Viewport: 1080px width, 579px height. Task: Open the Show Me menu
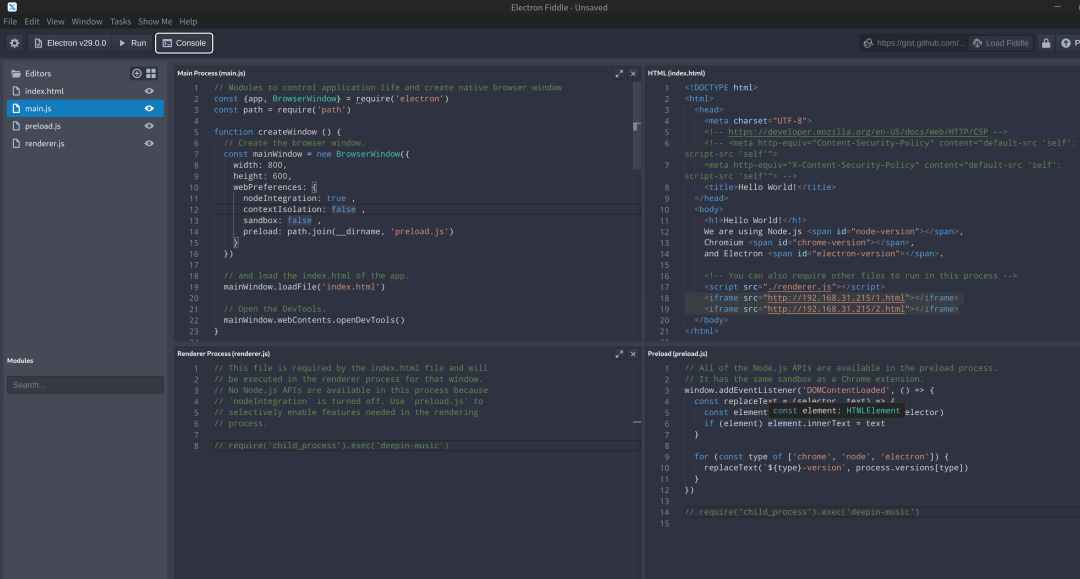point(155,21)
